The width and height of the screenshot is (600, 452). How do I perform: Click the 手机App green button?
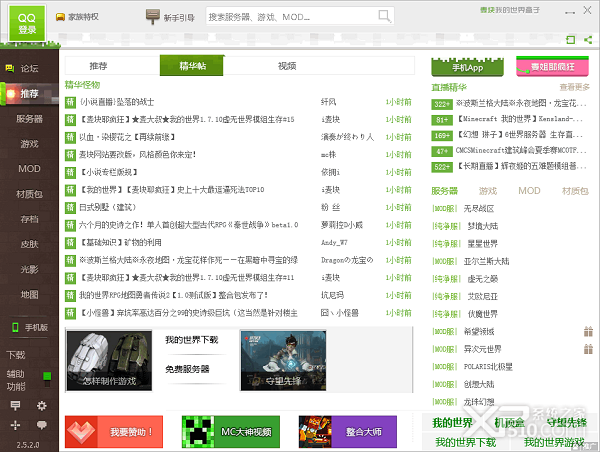pos(467,67)
